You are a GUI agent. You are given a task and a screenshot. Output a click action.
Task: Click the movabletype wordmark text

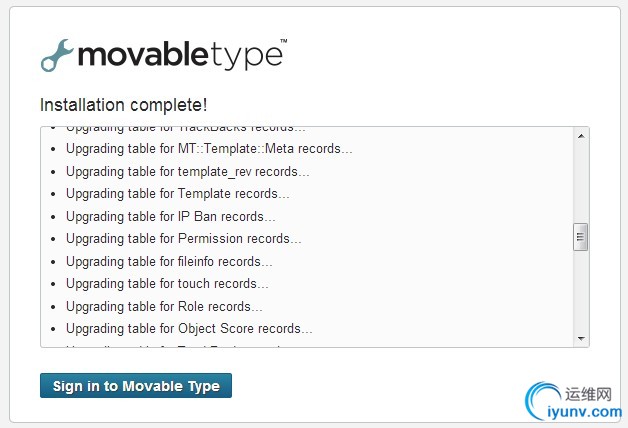182,55
